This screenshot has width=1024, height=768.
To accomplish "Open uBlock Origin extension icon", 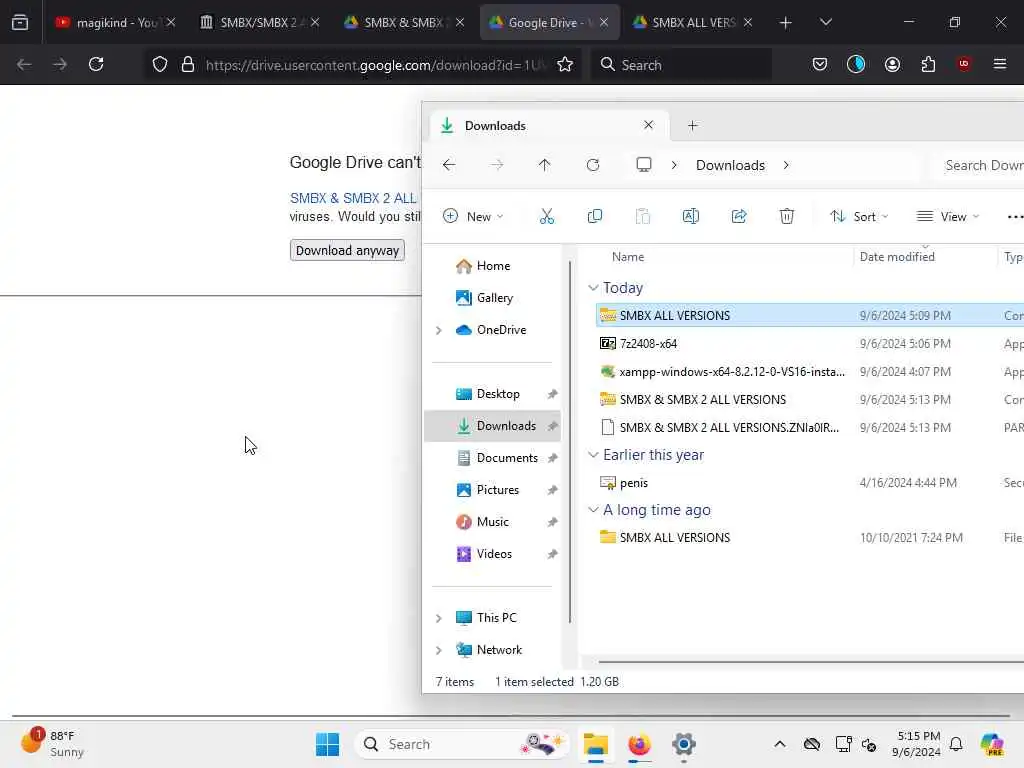I will (963, 64).
